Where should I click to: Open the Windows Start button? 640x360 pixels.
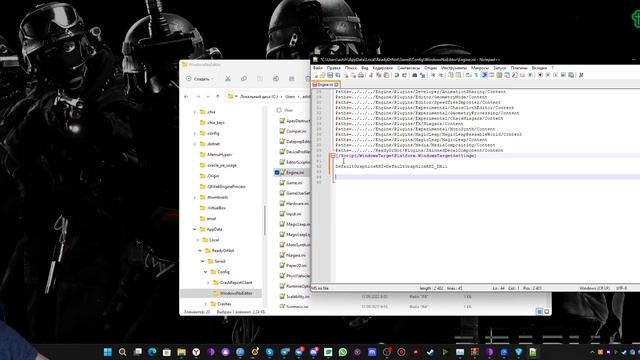pos(108,352)
